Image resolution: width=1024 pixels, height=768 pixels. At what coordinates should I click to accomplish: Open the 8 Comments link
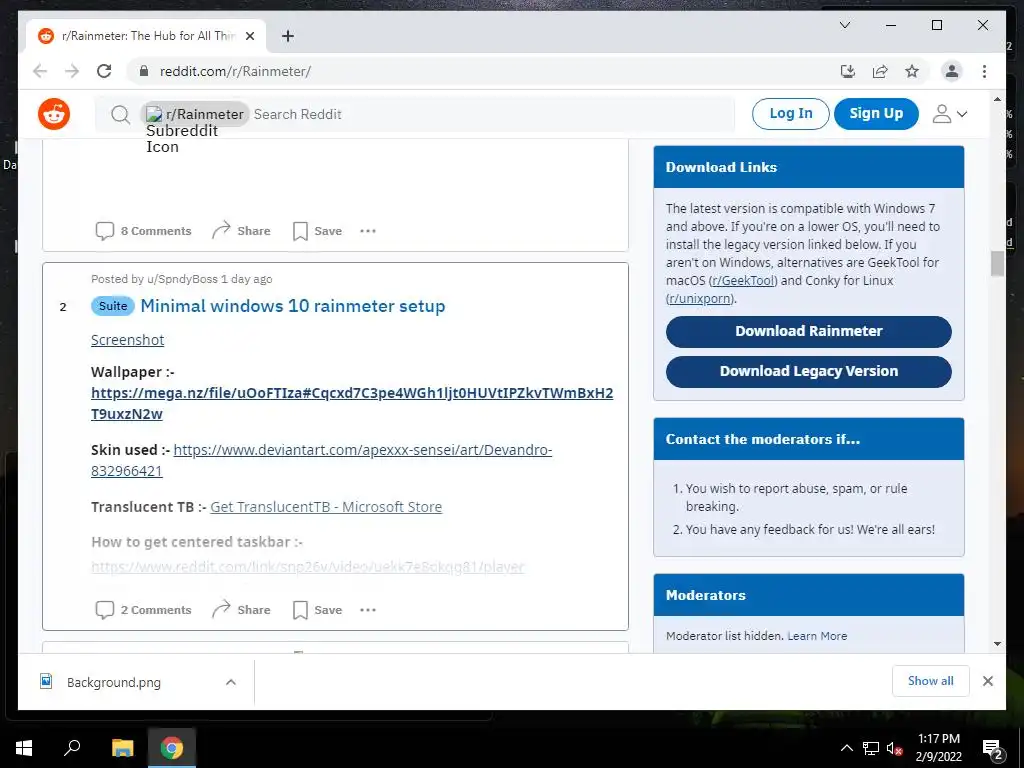(x=144, y=231)
